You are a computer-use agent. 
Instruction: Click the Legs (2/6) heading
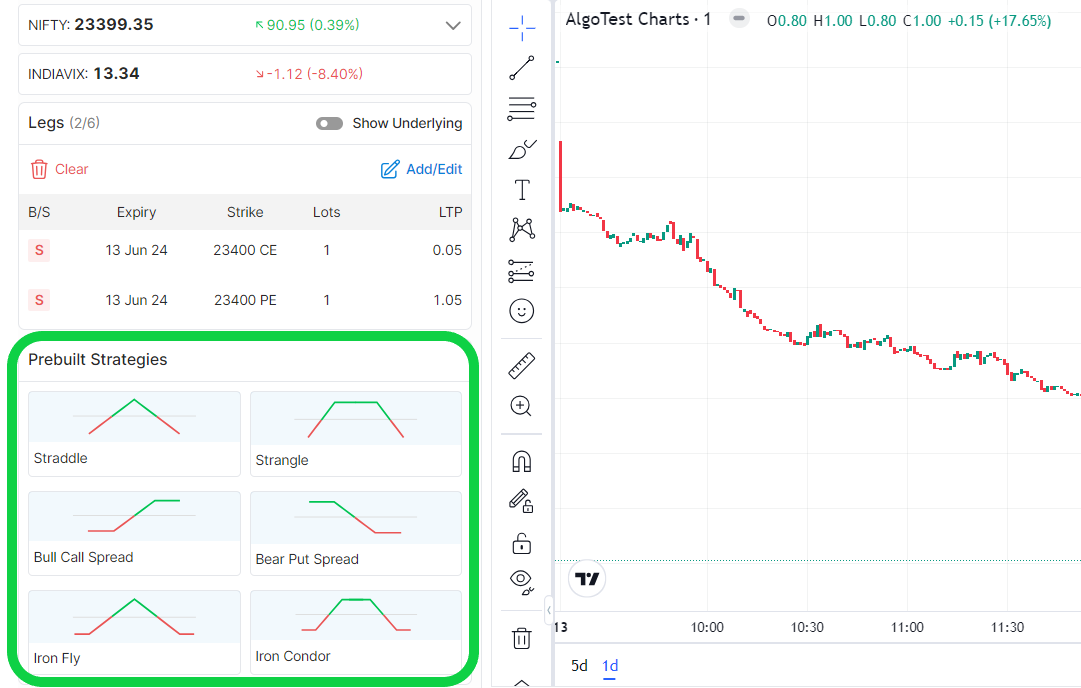click(63, 123)
